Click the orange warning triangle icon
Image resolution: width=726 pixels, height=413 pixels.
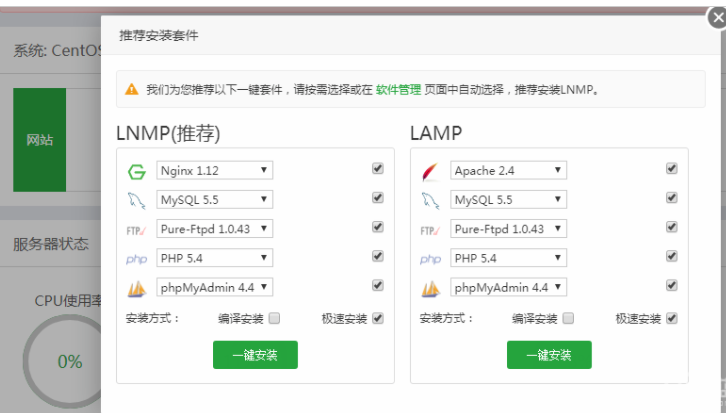click(x=132, y=89)
